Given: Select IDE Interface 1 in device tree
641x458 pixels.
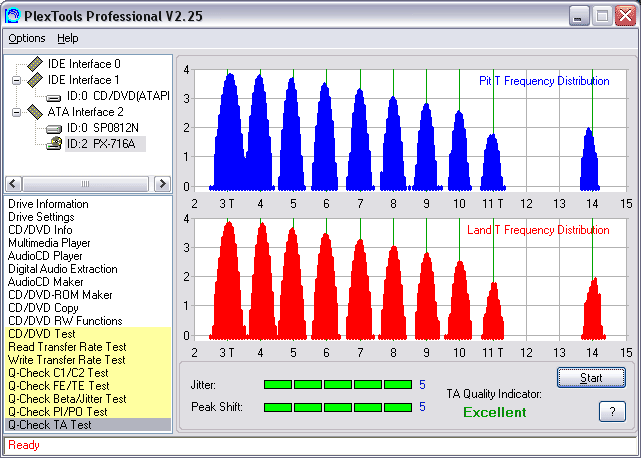Looking at the screenshot, I should [x=83, y=80].
